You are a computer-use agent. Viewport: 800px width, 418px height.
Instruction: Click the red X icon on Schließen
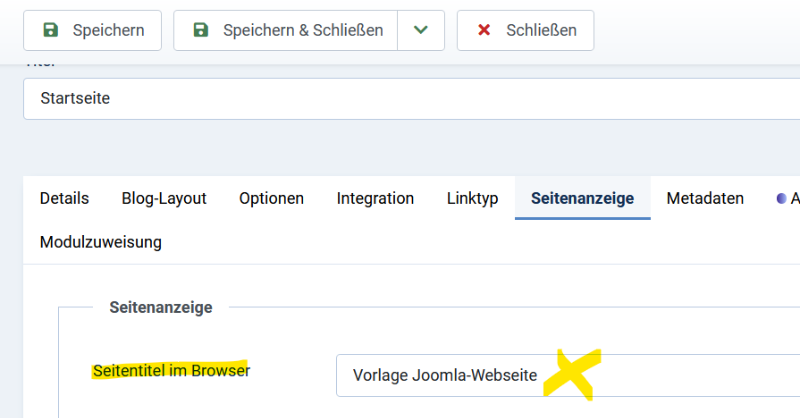tap(484, 30)
